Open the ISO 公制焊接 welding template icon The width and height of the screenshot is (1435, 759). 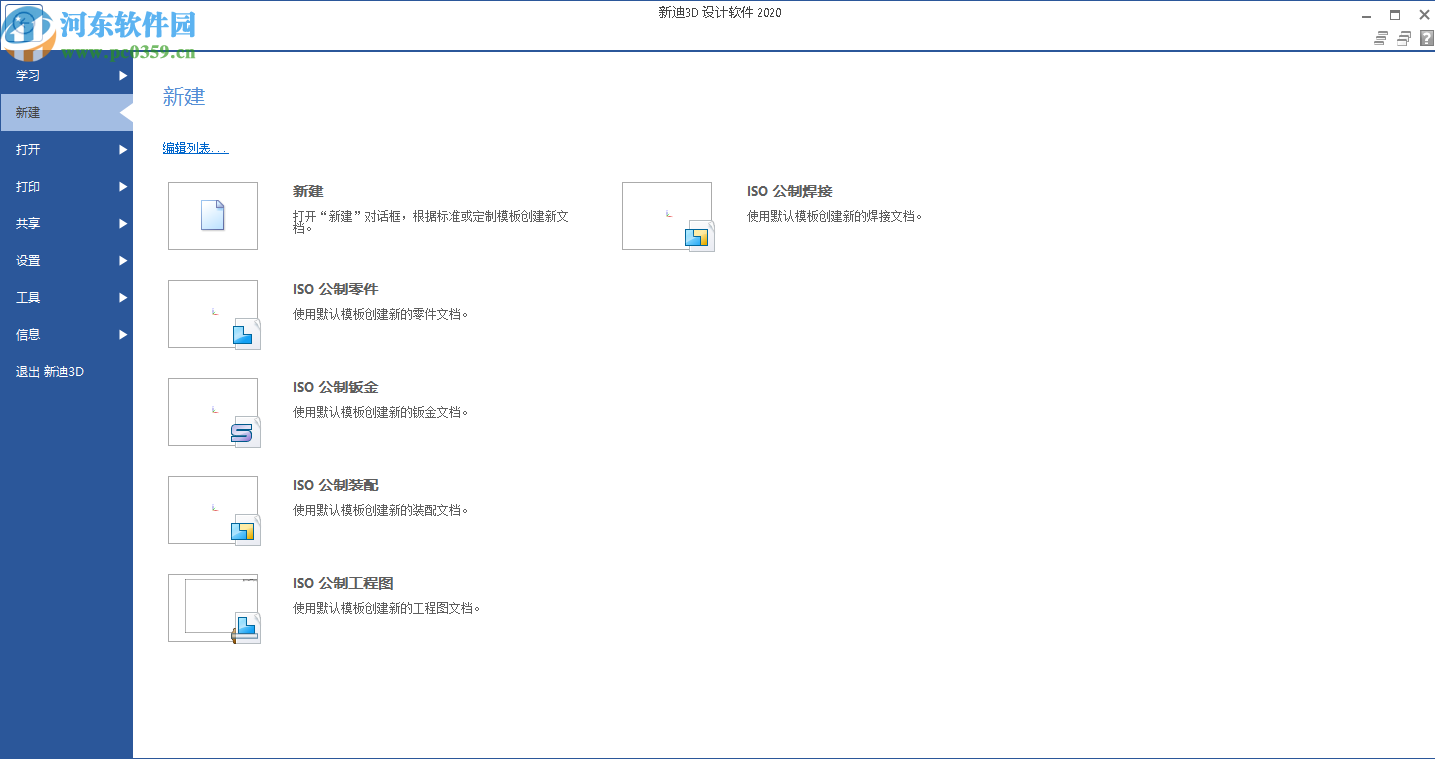point(667,215)
